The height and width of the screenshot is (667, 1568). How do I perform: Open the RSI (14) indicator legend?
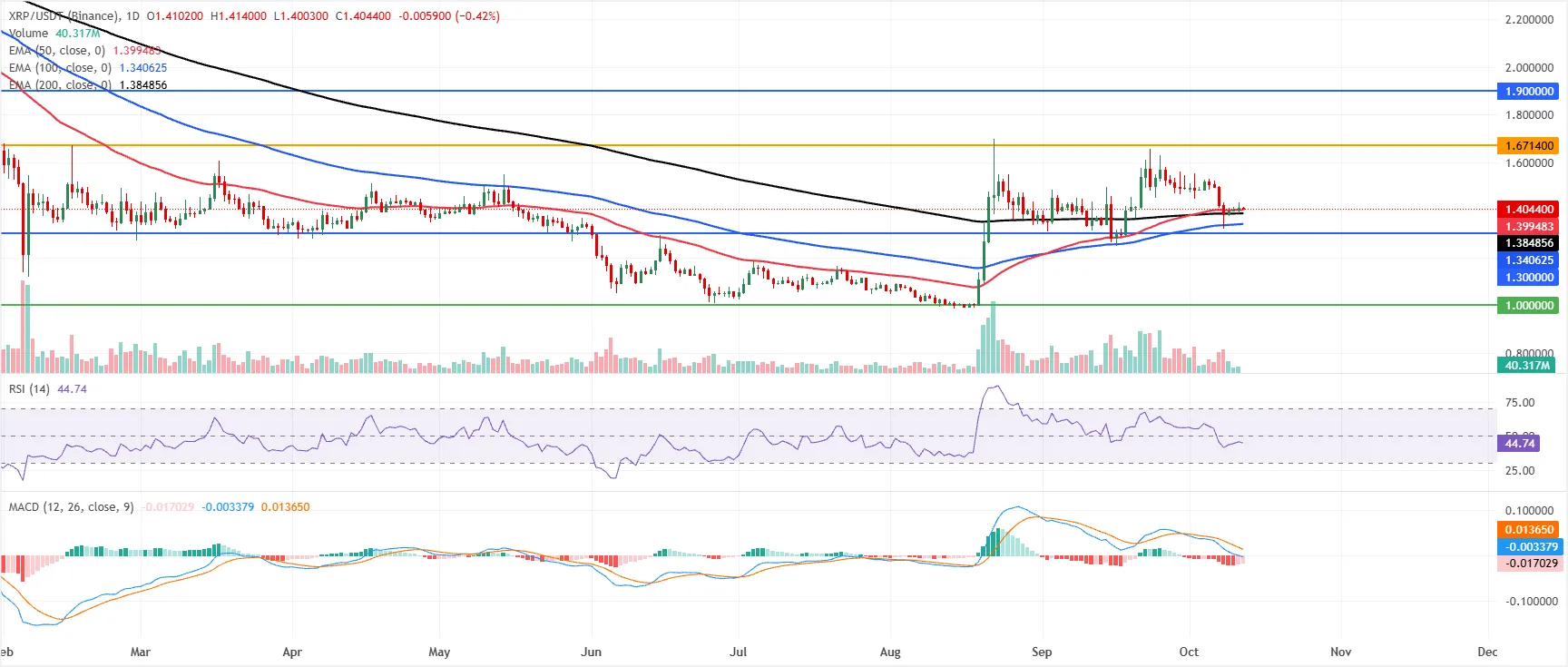point(29,389)
